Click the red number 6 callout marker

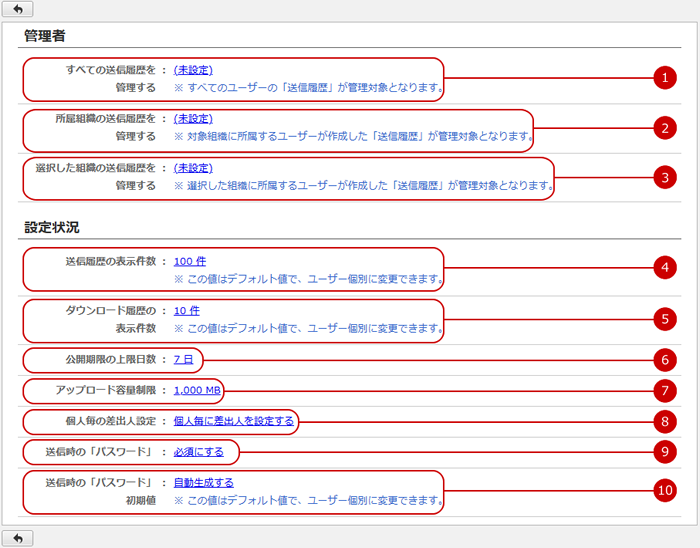tap(664, 359)
